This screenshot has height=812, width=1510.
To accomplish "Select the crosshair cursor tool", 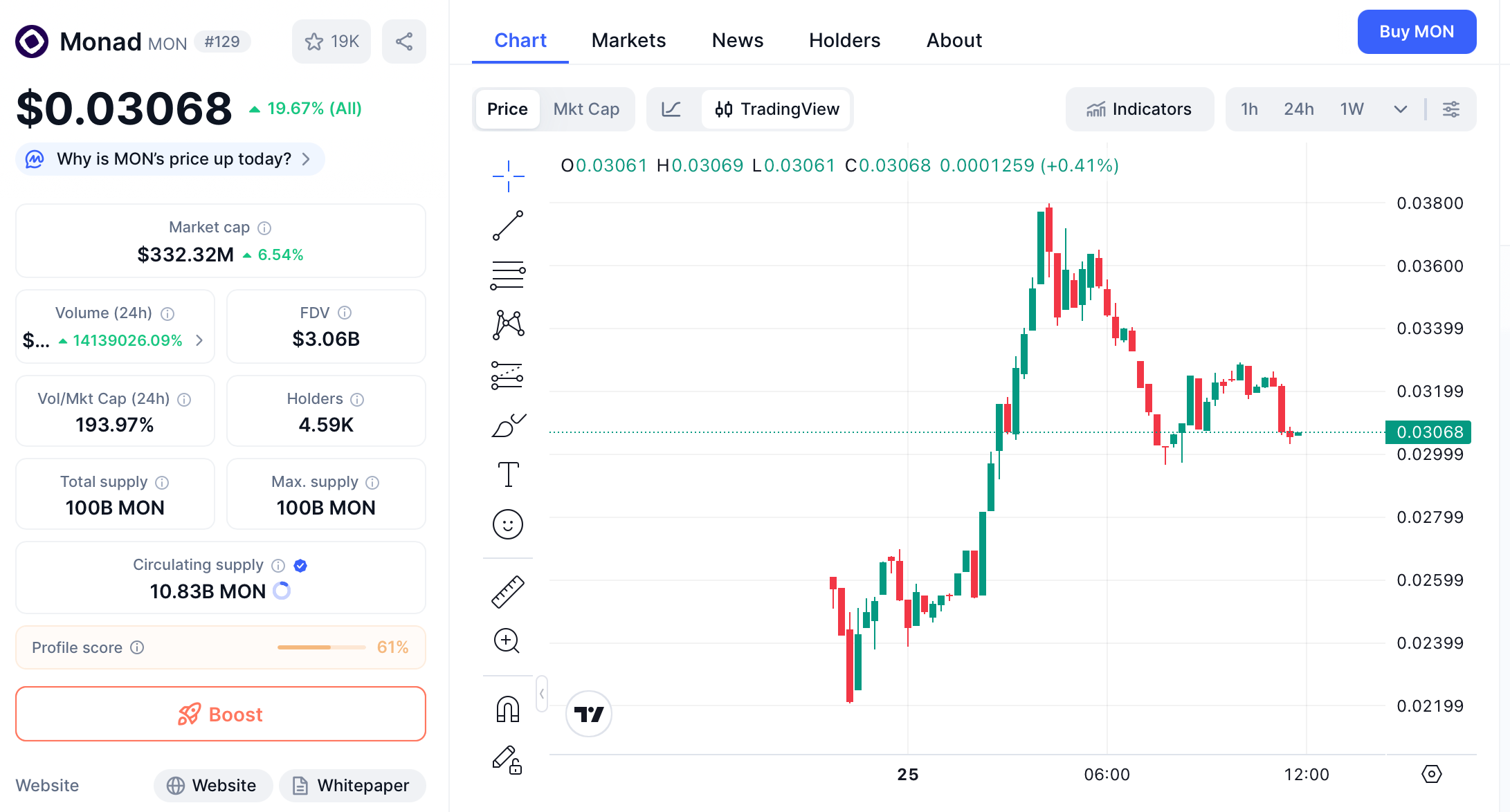I will (x=508, y=176).
